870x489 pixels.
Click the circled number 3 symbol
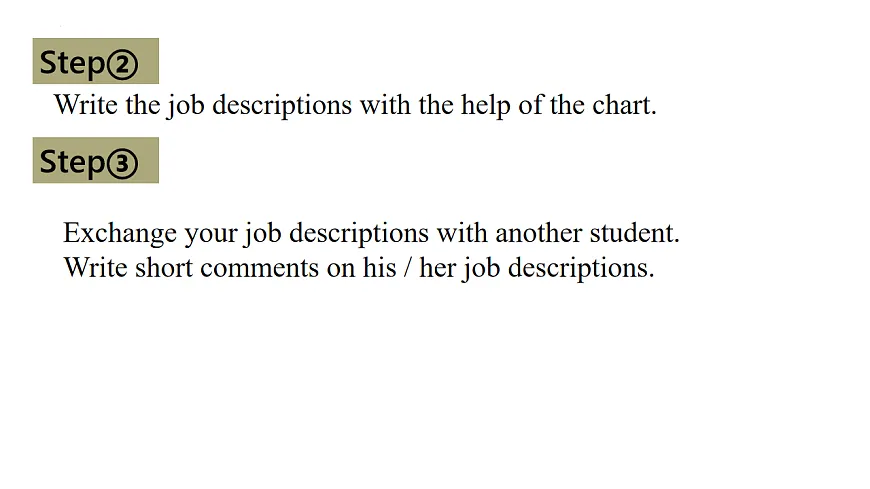[x=122, y=163]
